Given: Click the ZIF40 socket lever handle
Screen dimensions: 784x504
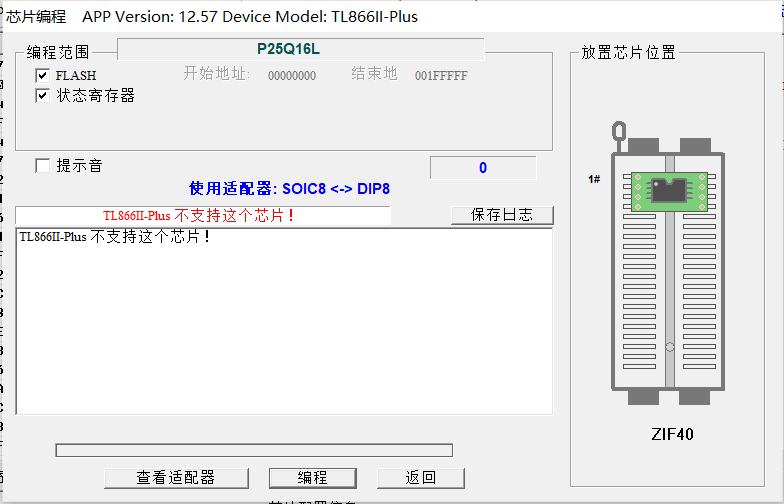Looking at the screenshot, I should 620,134.
